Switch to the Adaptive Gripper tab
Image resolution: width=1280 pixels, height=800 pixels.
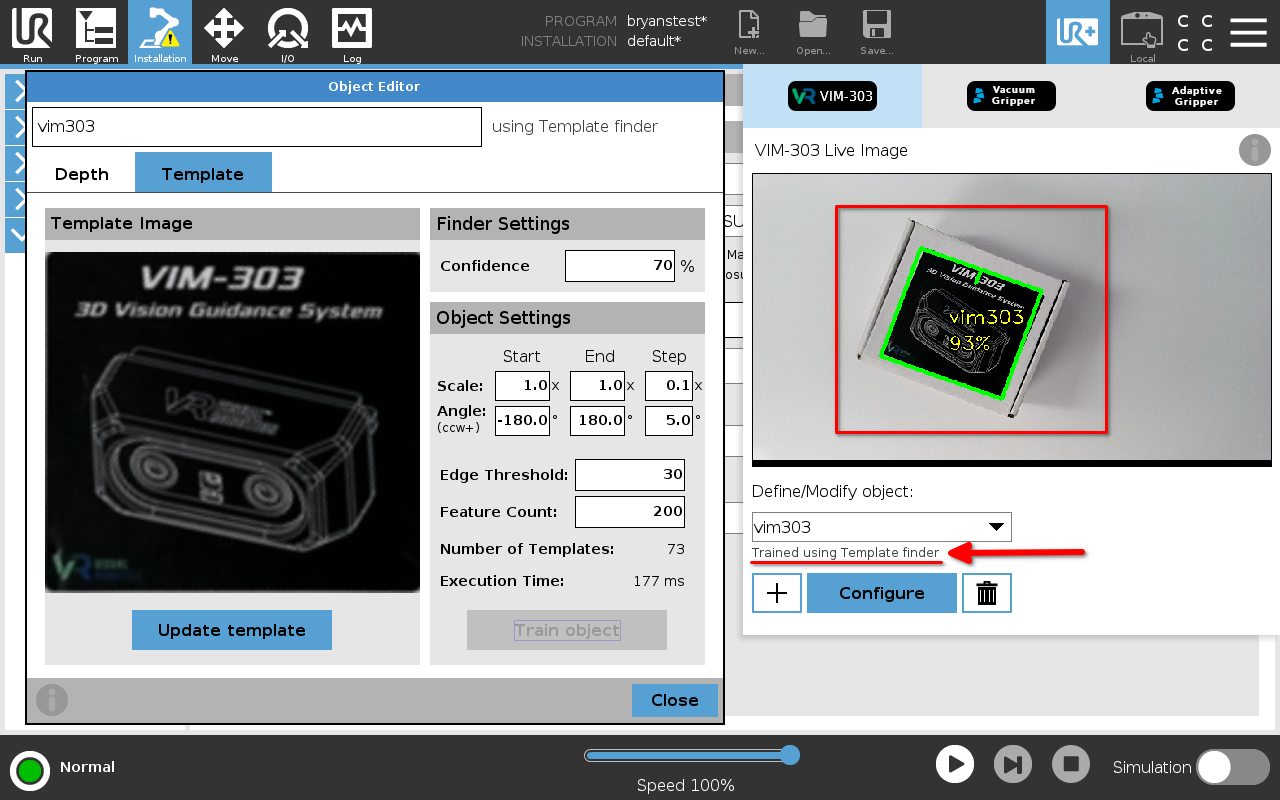point(1190,96)
